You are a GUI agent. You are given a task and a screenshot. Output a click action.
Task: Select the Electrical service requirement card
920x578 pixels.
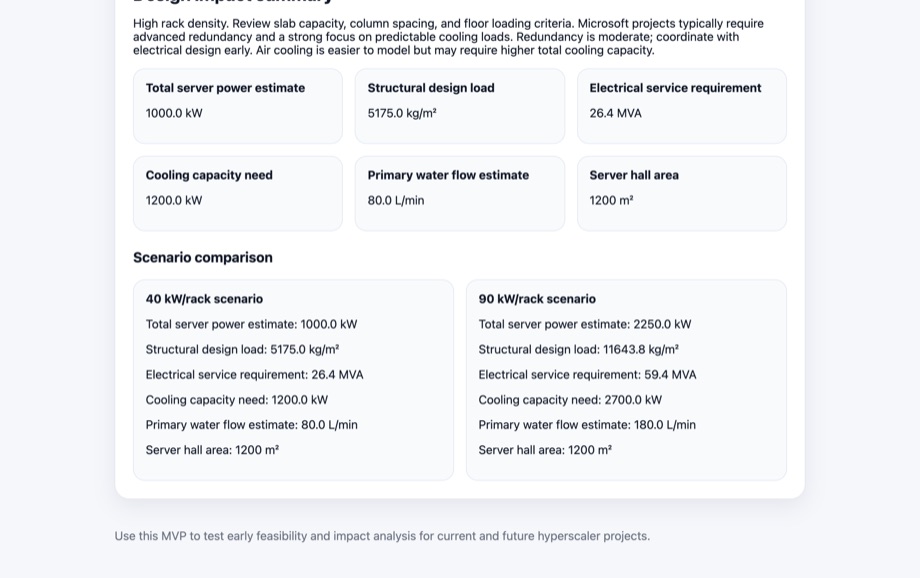tap(682, 106)
